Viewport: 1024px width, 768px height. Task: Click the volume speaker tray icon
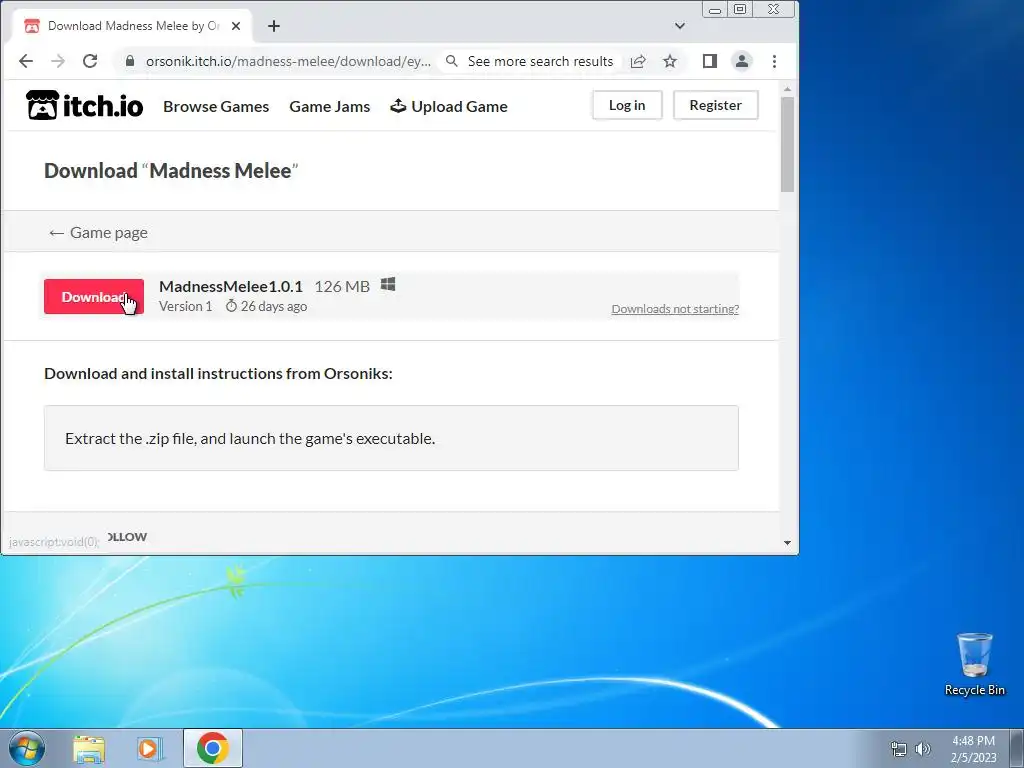pyautogui.click(x=923, y=749)
